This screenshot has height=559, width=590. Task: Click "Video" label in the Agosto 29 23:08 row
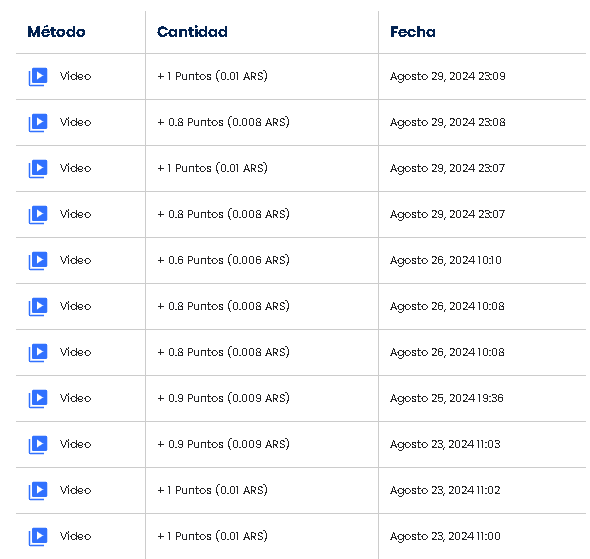coord(75,122)
